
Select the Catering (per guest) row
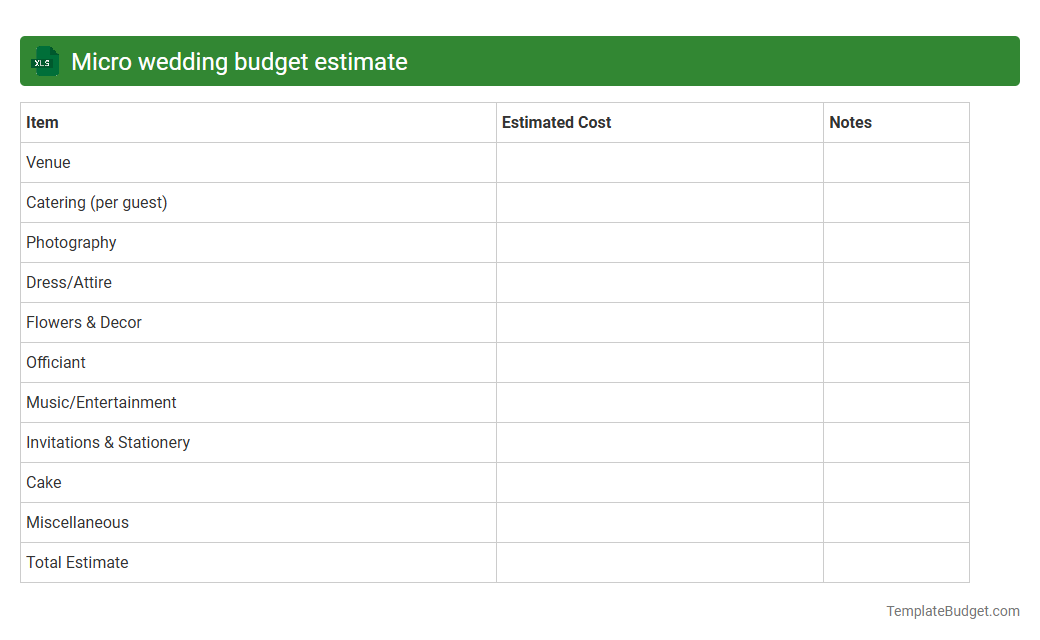click(96, 202)
